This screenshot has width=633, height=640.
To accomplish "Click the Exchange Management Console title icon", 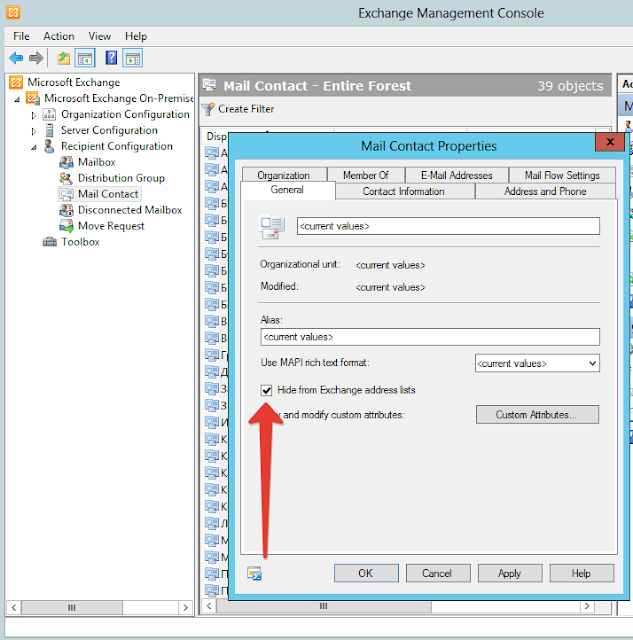I will tap(13, 13).
